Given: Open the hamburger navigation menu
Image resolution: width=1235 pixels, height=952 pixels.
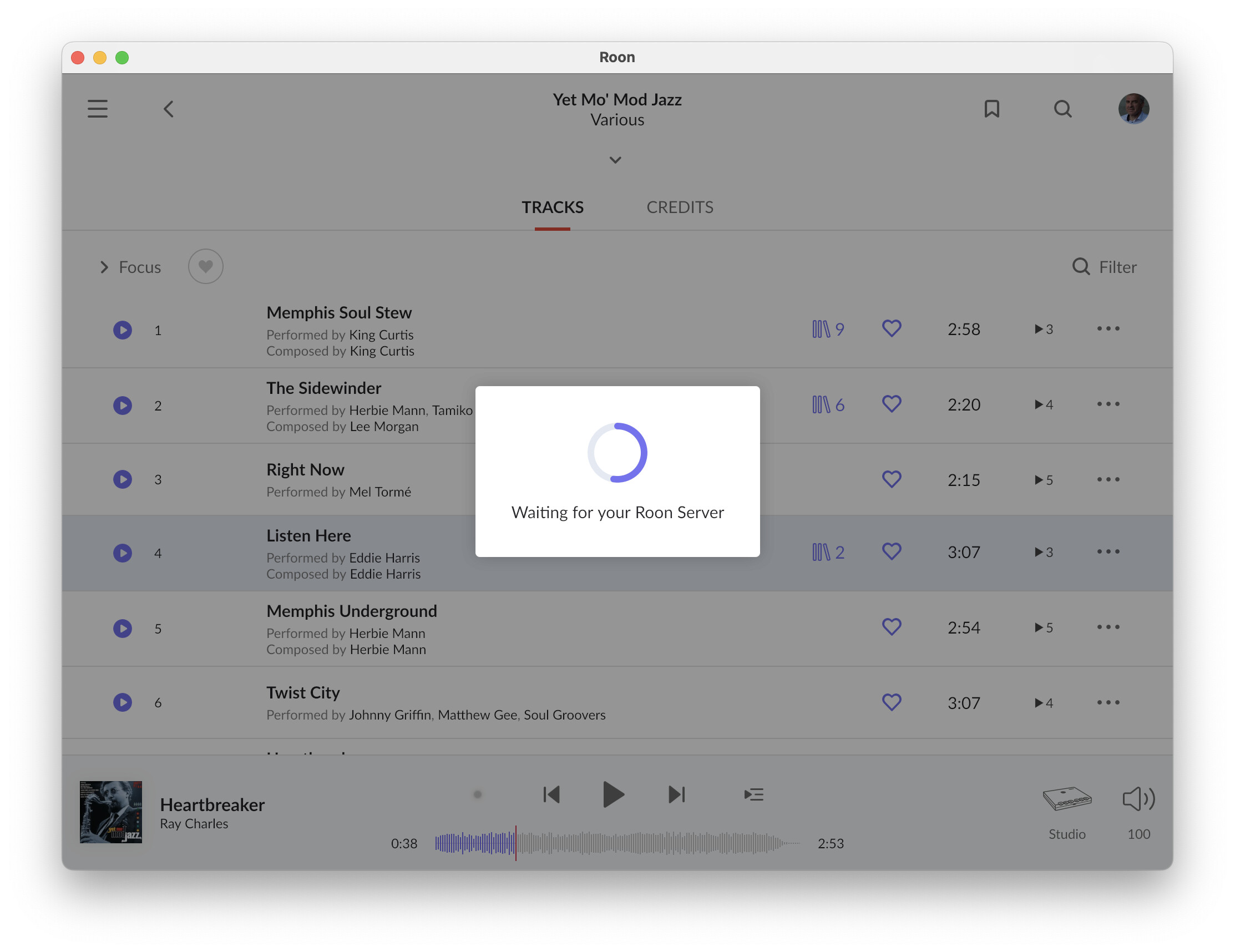Looking at the screenshot, I should tap(97, 109).
